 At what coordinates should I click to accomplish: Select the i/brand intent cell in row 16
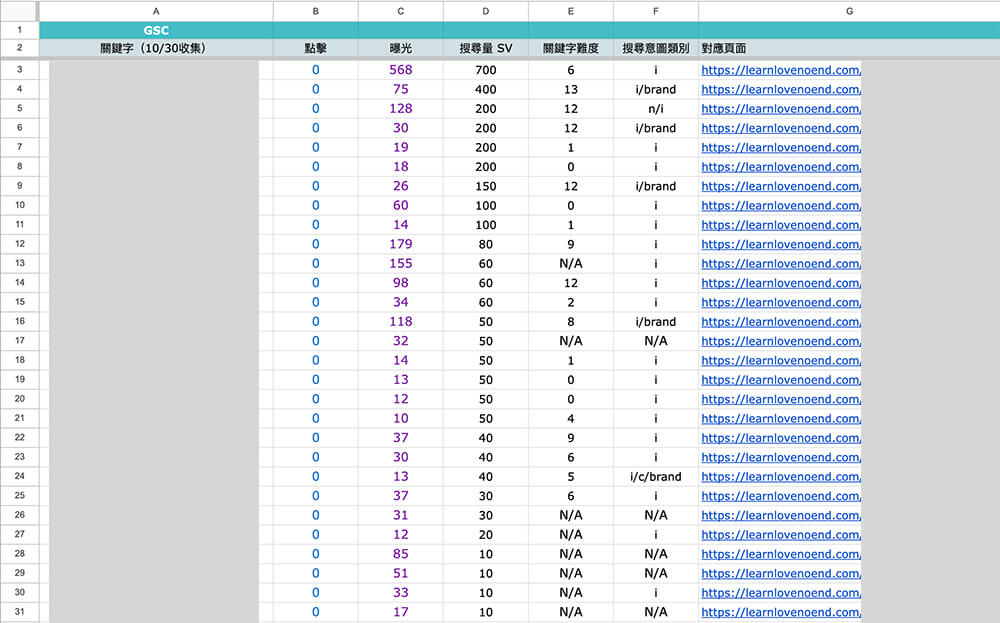656,321
